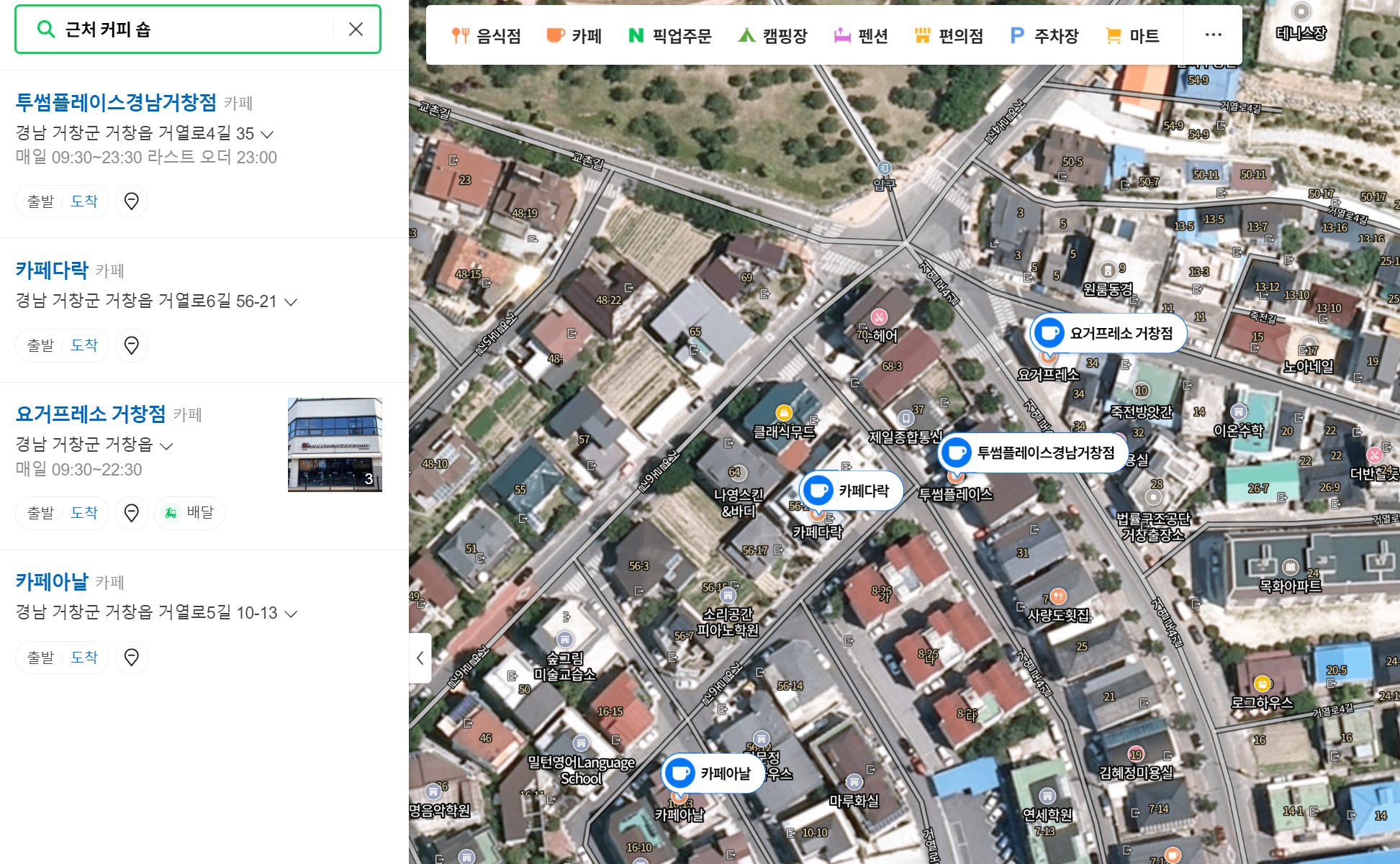
Task: Open 투썸플레이스경남거창점 result title
Action: click(116, 102)
